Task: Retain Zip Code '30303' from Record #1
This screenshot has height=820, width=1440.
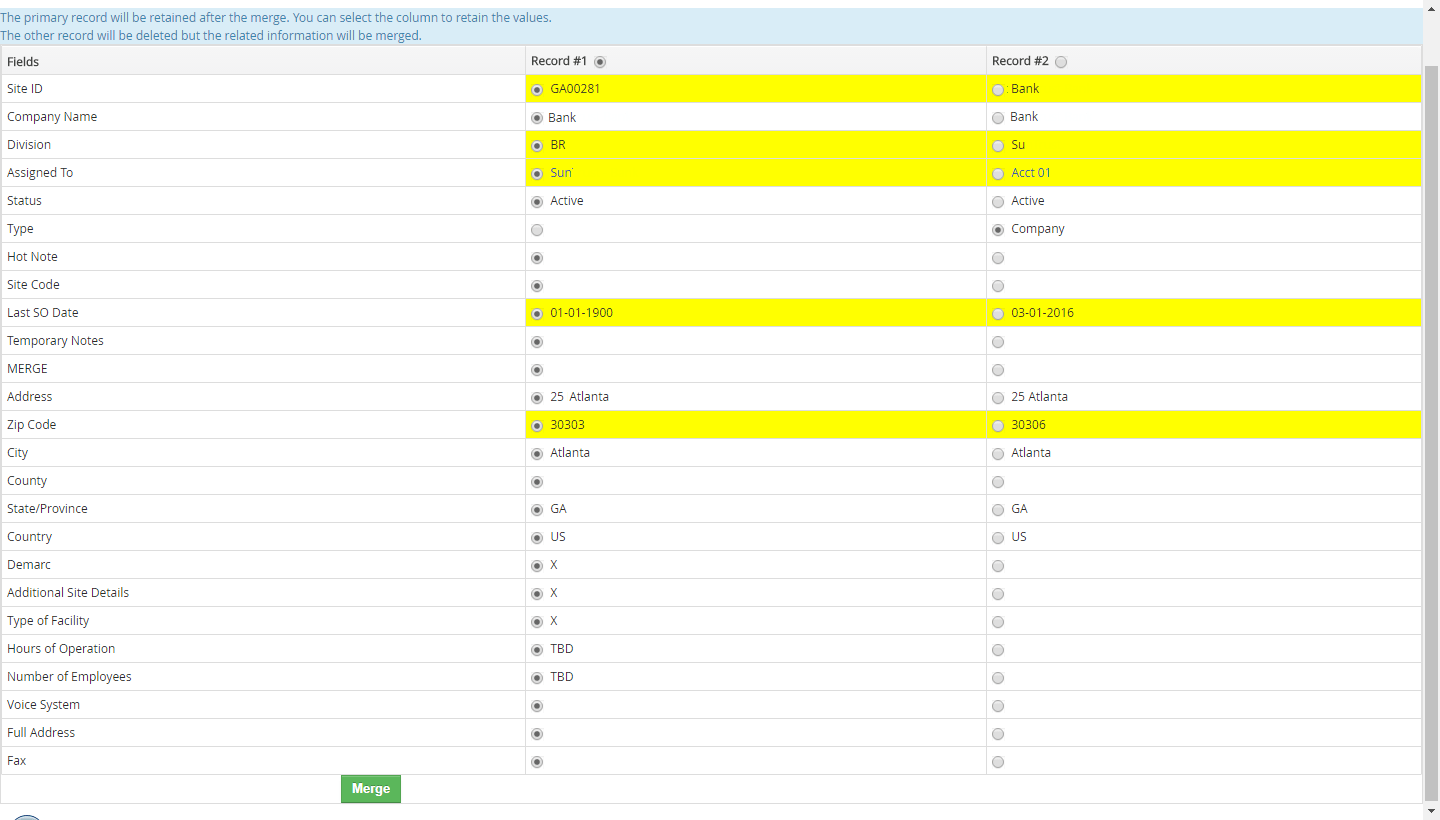Action: pyautogui.click(x=537, y=425)
